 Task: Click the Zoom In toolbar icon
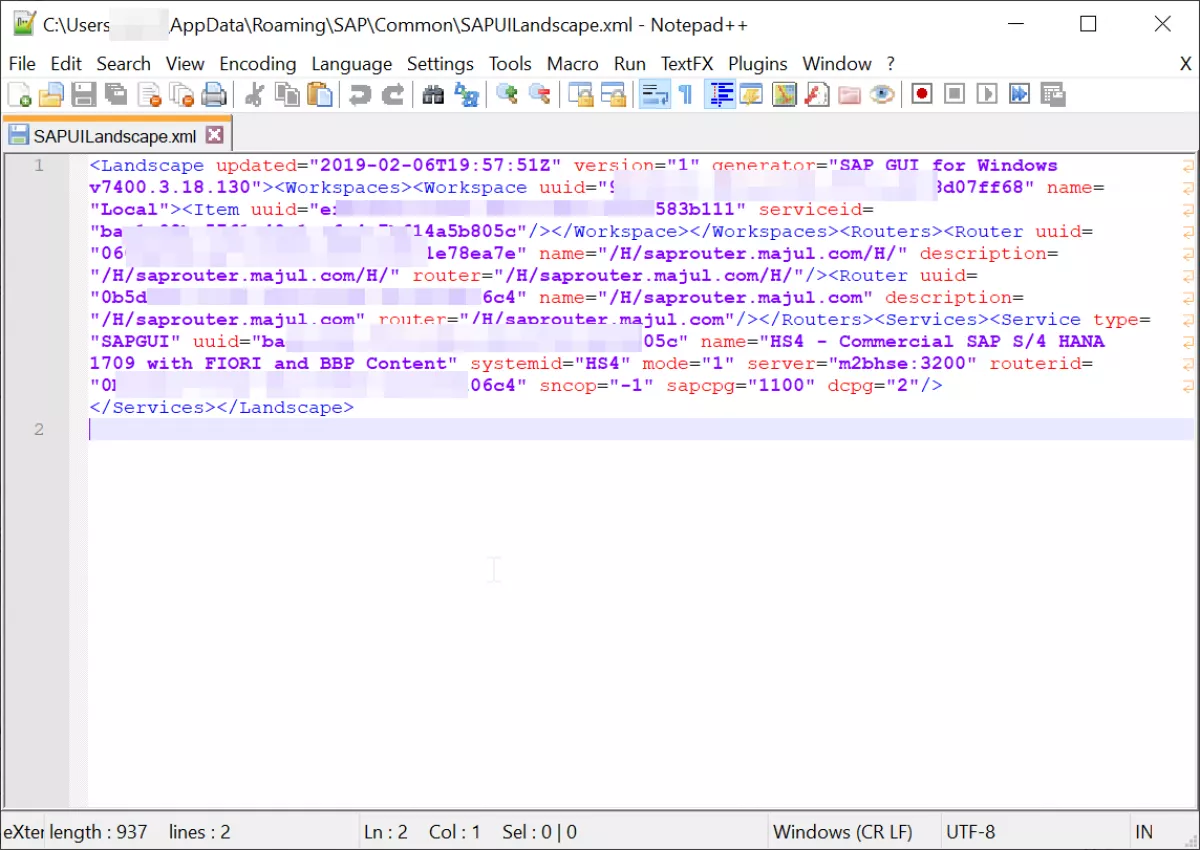pos(507,95)
